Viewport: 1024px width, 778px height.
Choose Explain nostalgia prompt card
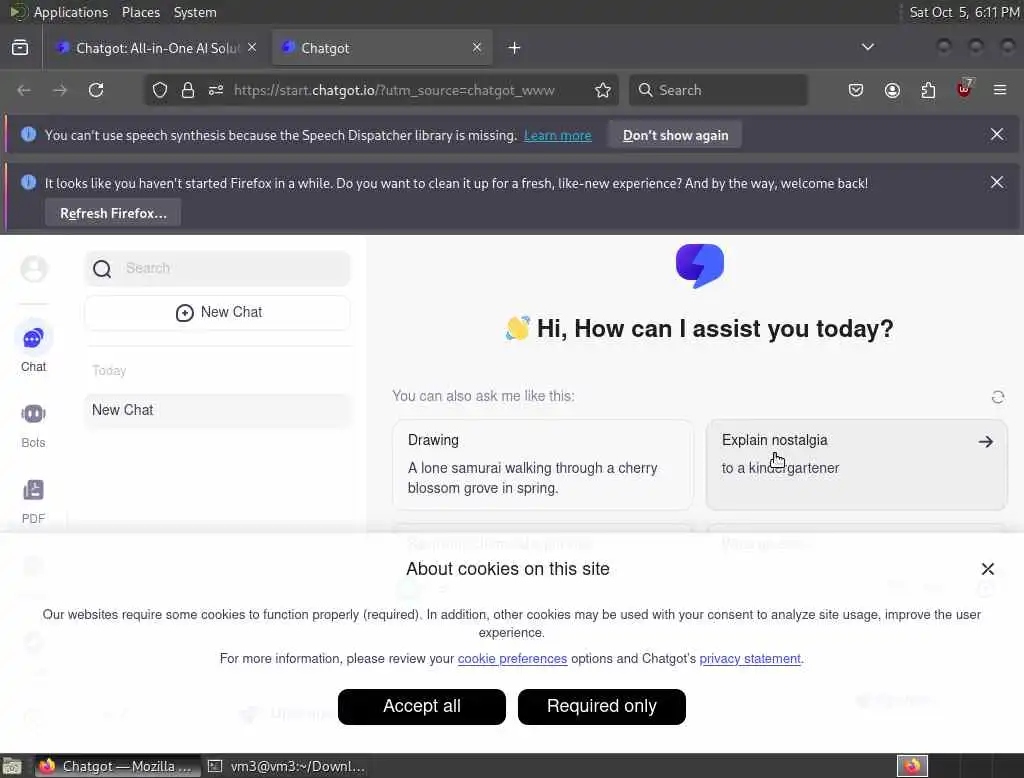click(x=857, y=464)
